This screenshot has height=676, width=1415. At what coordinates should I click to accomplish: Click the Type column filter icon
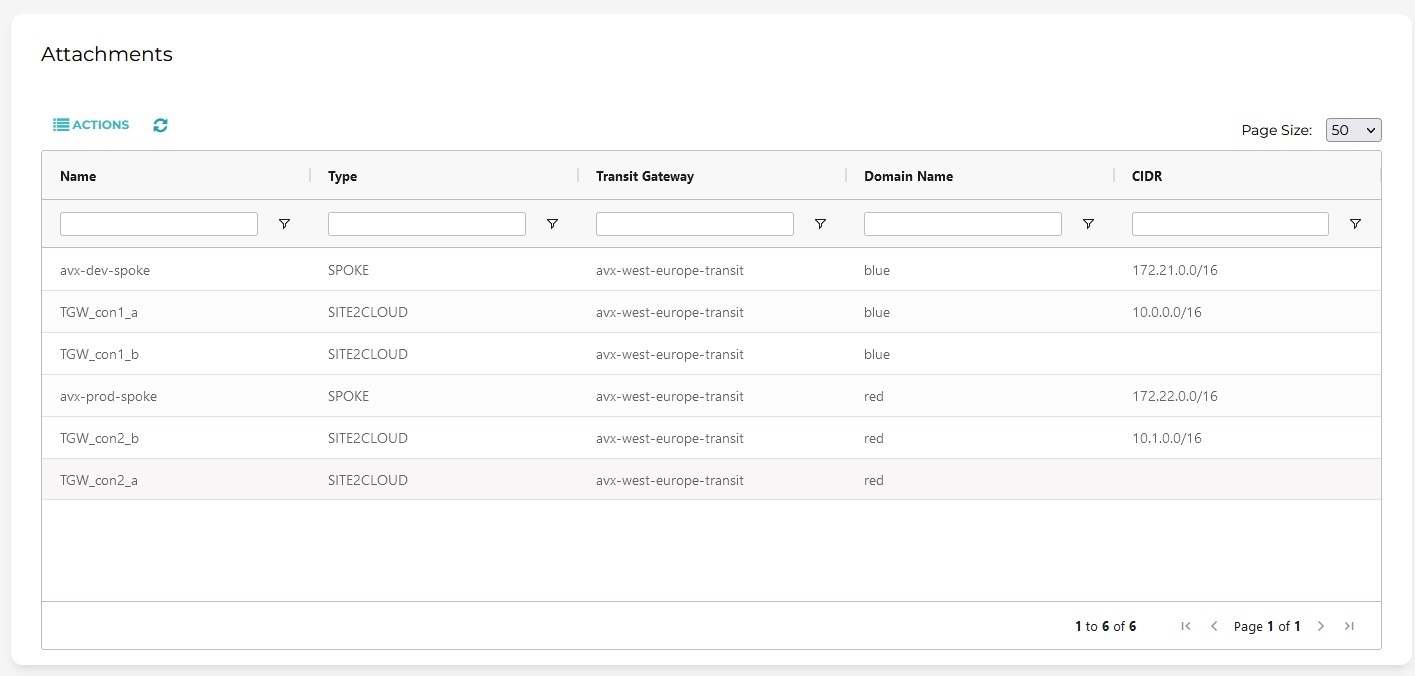552,224
